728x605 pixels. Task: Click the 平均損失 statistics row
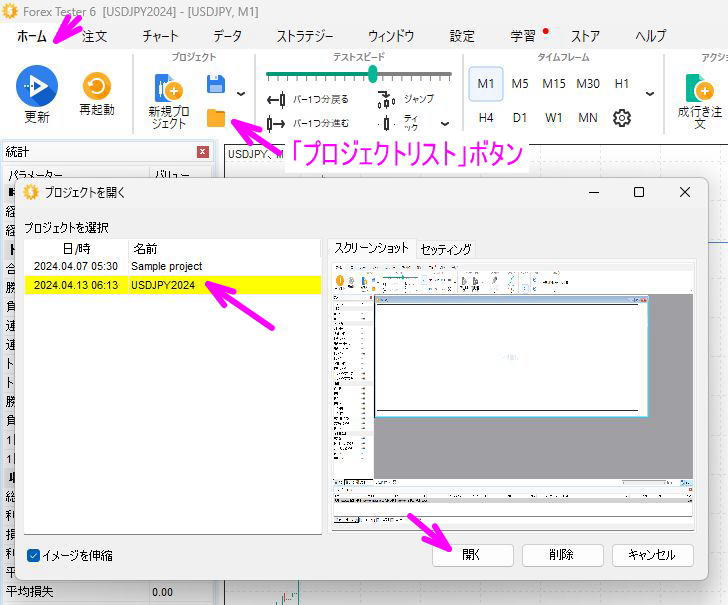107,592
